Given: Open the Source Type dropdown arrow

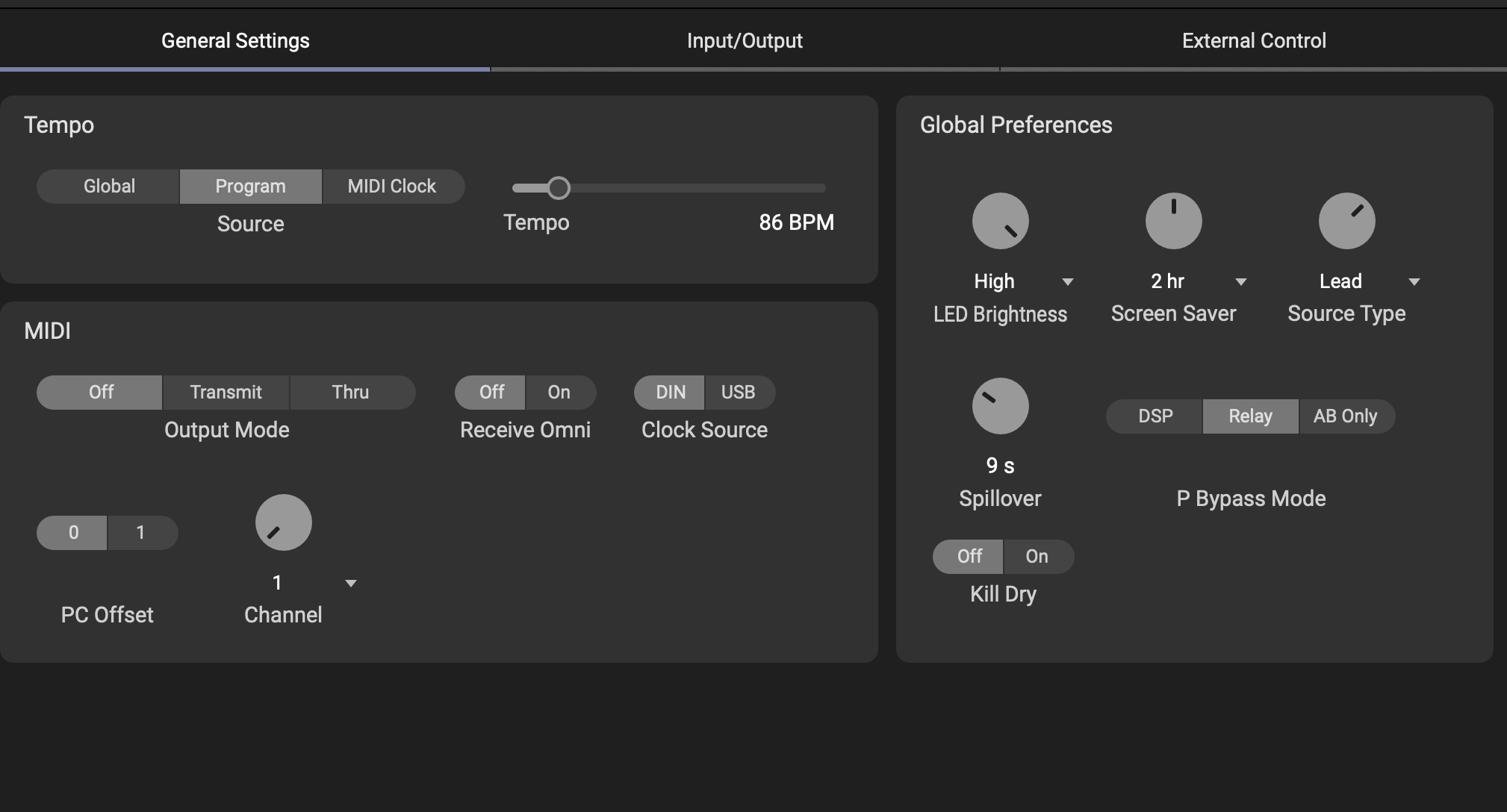Looking at the screenshot, I should pyautogui.click(x=1414, y=282).
